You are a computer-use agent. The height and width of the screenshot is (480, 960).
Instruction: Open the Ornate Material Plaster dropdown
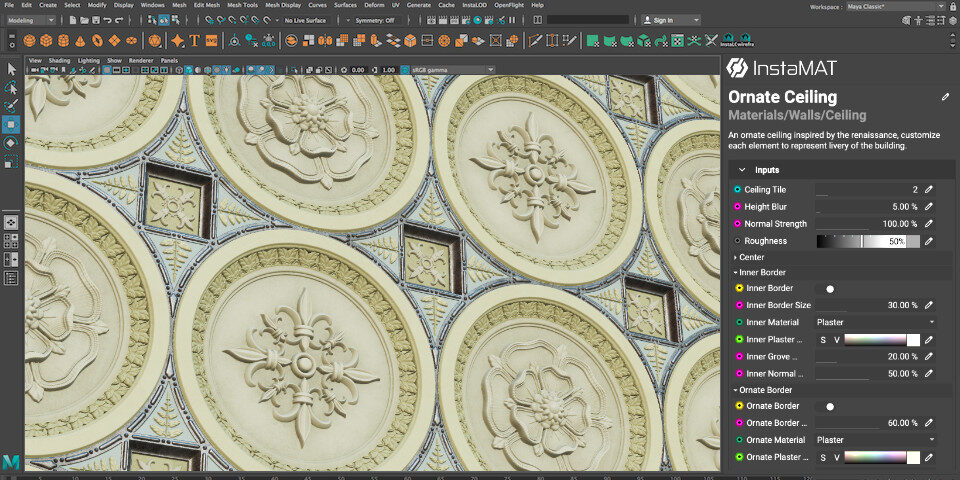[876, 440]
